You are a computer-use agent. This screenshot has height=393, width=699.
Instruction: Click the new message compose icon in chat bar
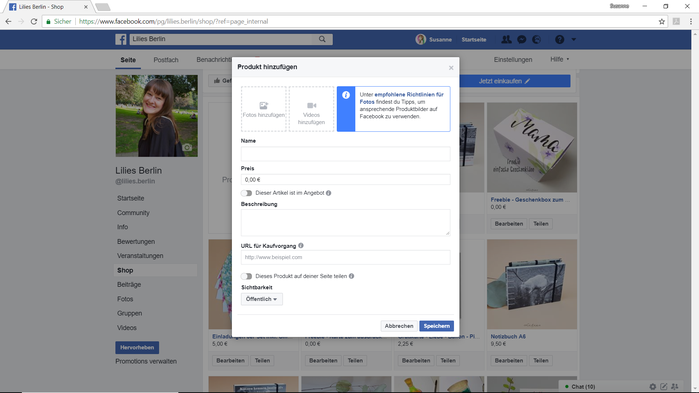[664, 387]
